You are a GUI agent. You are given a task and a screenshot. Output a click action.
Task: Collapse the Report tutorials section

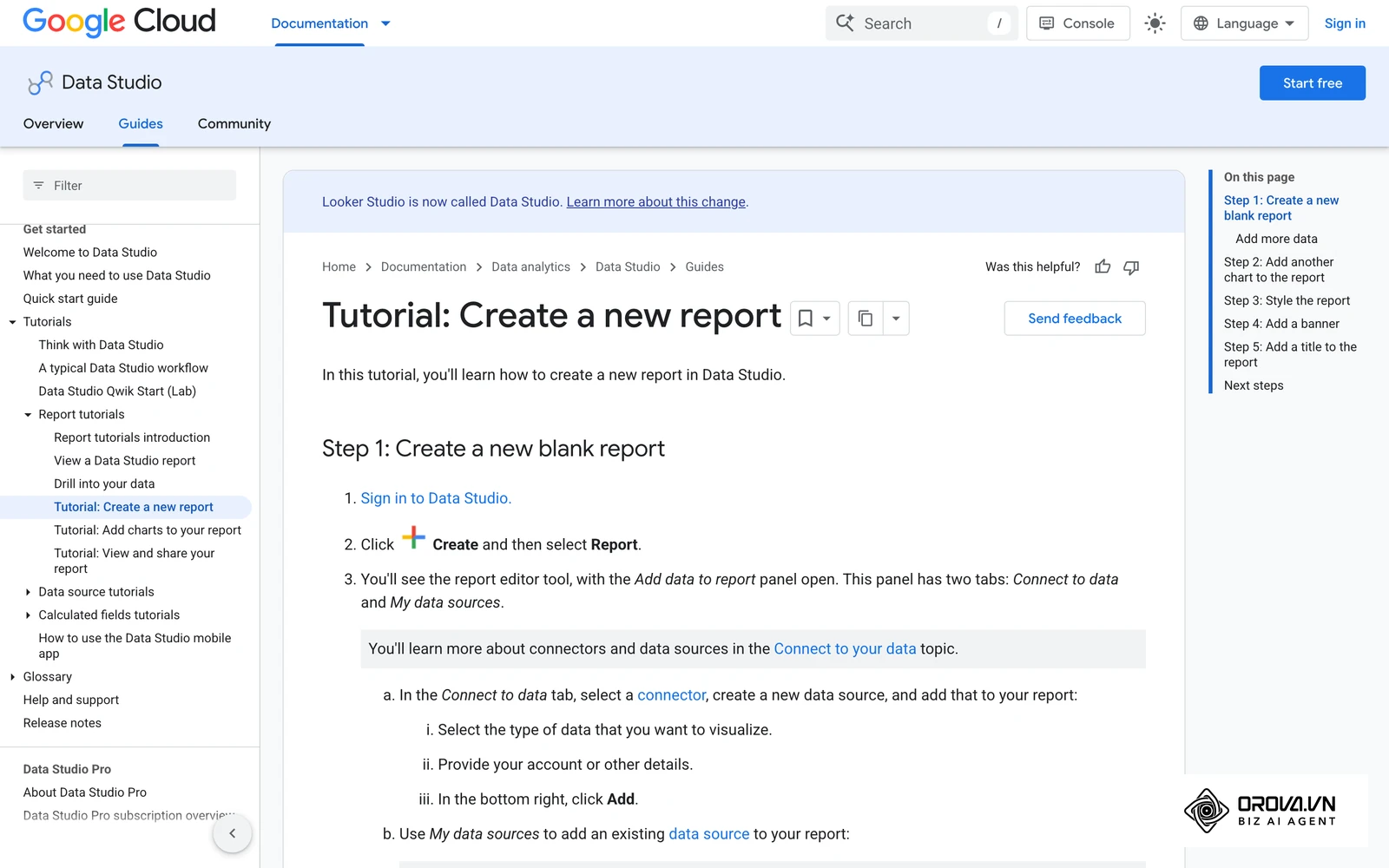coord(28,415)
